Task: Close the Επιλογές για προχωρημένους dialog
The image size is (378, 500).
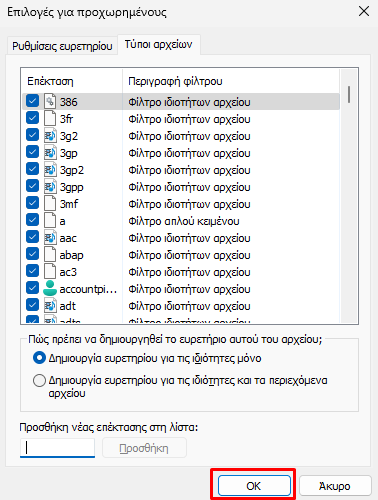Action: pyautogui.click(x=364, y=11)
